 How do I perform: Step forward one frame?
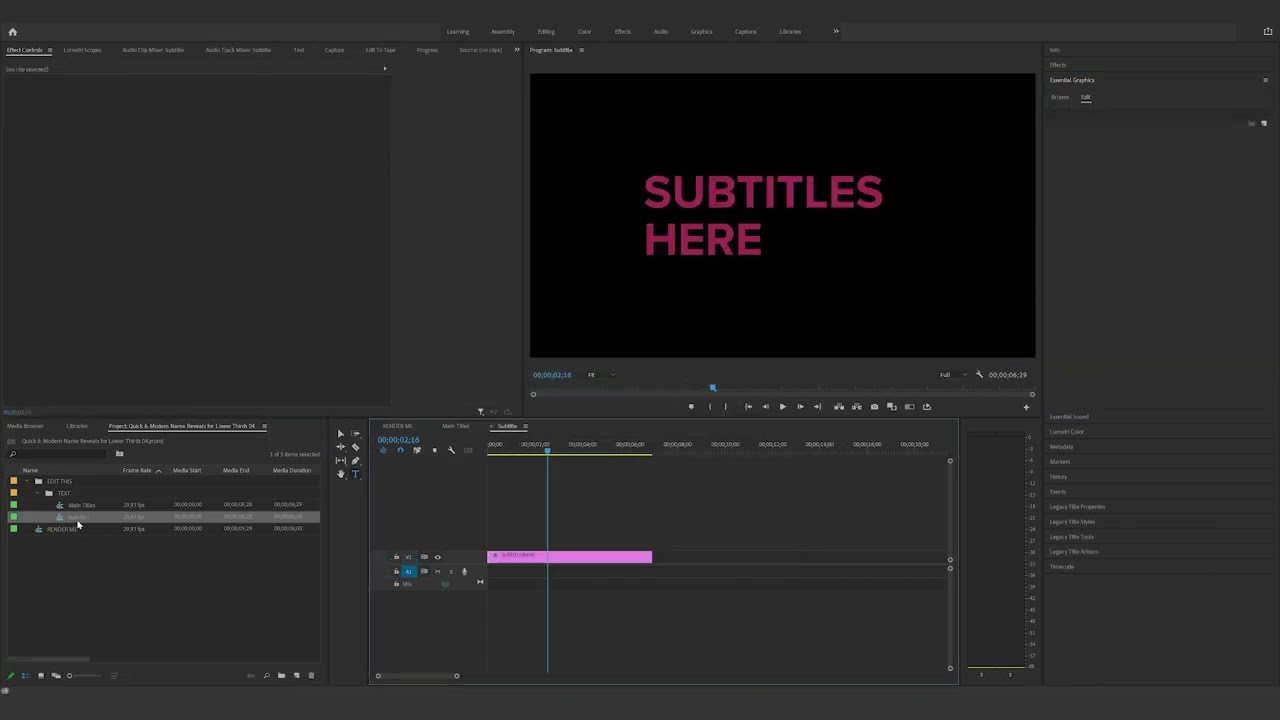click(800, 407)
